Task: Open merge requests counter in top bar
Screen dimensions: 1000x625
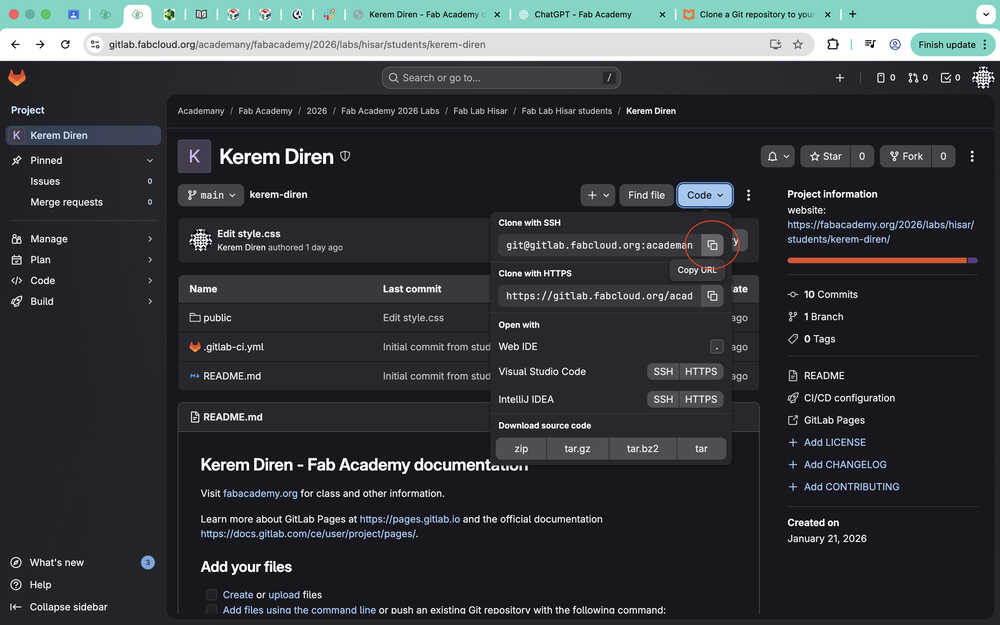Action: tap(918, 78)
